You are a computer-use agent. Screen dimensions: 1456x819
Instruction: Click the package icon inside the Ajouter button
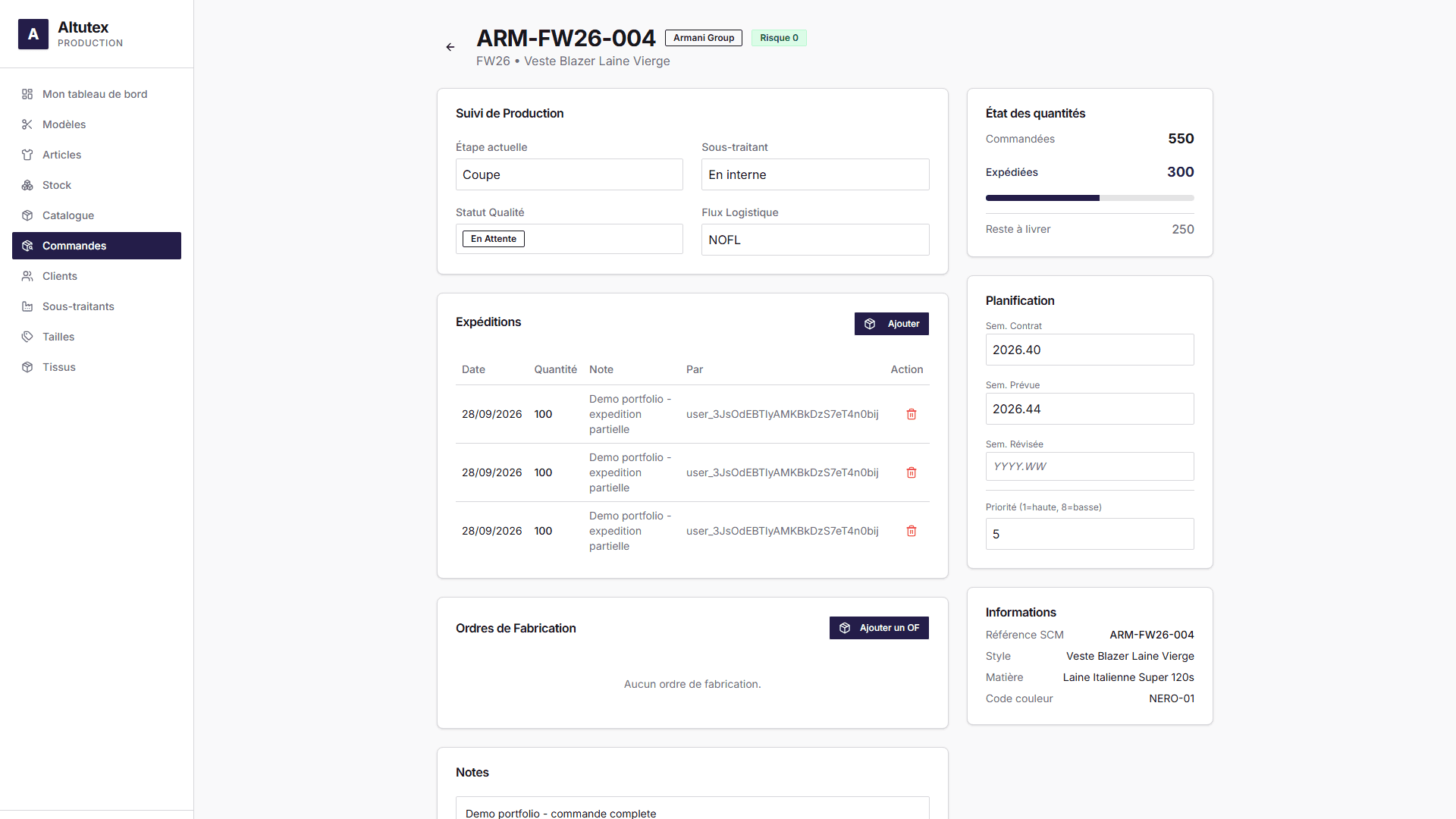(x=870, y=324)
